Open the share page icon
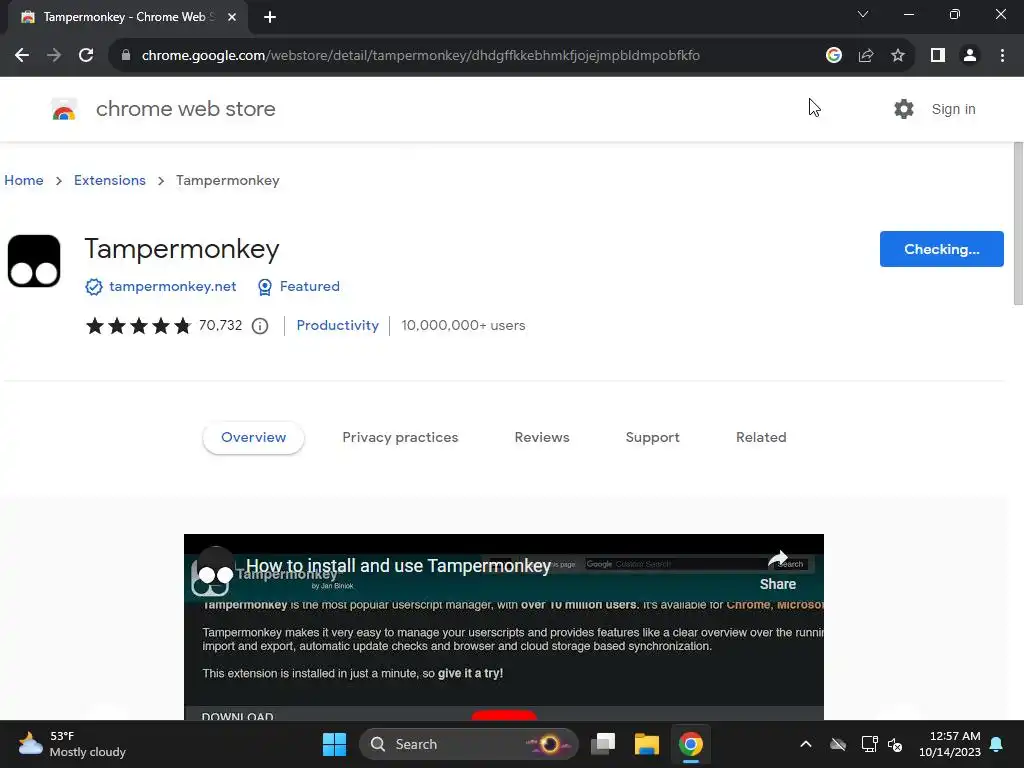 [866, 56]
